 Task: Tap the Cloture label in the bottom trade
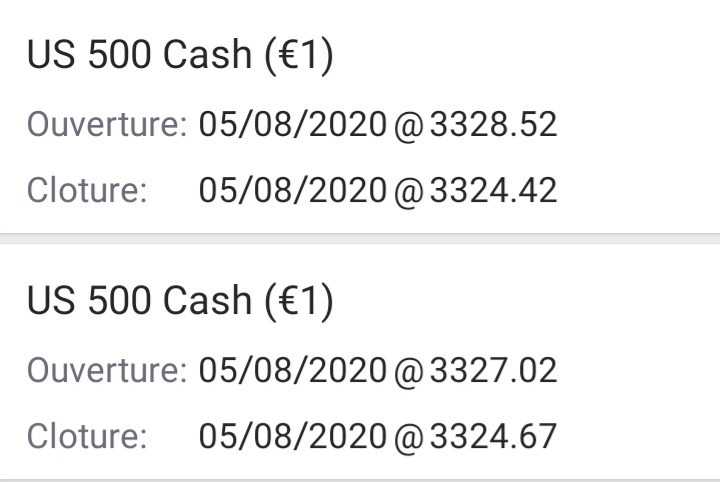[x=87, y=436]
